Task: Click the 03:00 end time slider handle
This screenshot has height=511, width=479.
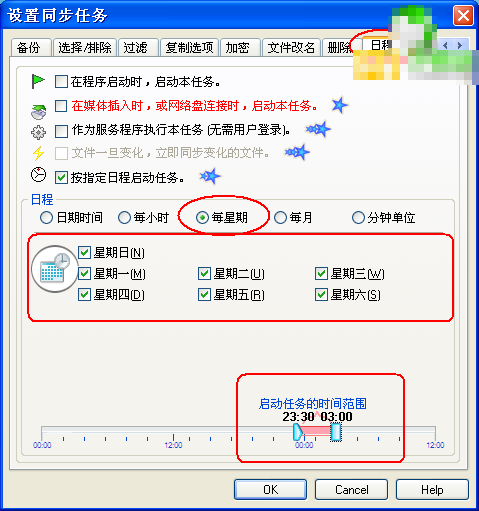Action: click(x=336, y=432)
